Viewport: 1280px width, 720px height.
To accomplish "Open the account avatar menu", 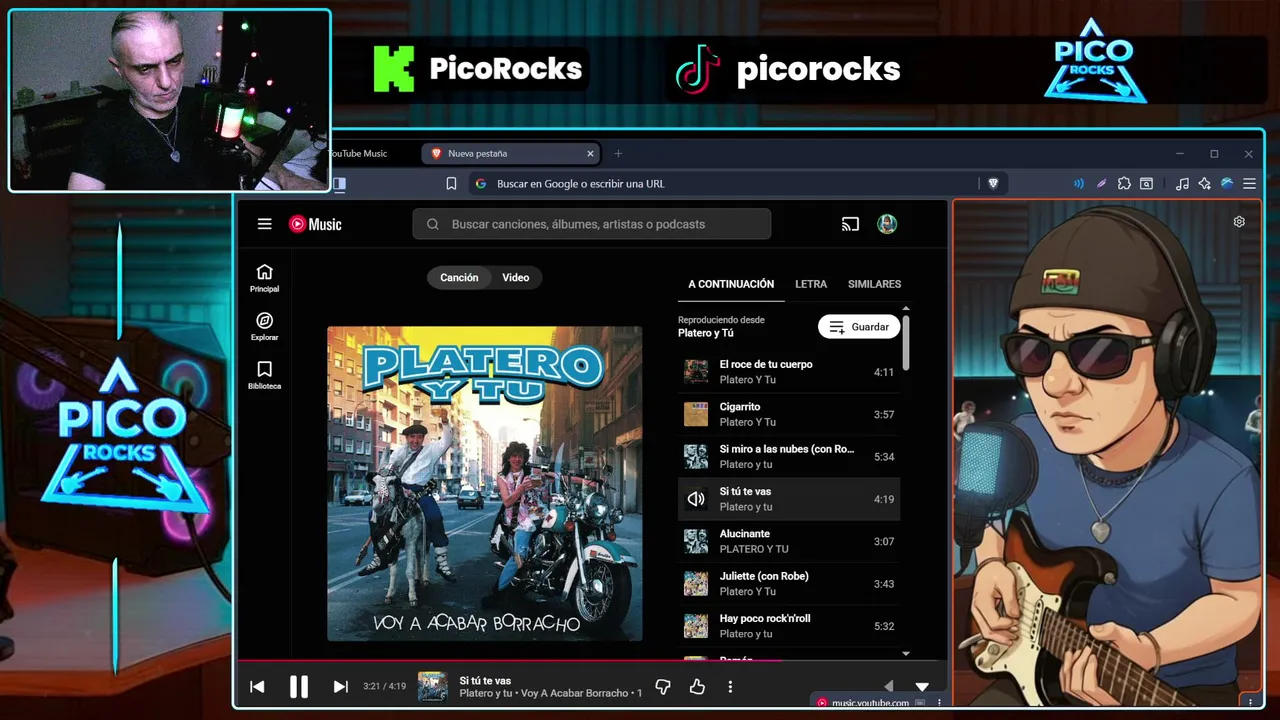I will point(887,224).
